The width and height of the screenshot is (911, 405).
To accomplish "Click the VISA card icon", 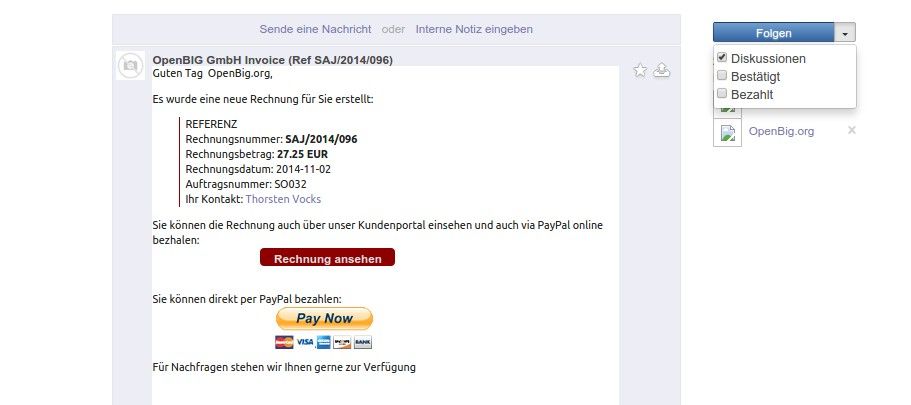I will click(x=305, y=342).
